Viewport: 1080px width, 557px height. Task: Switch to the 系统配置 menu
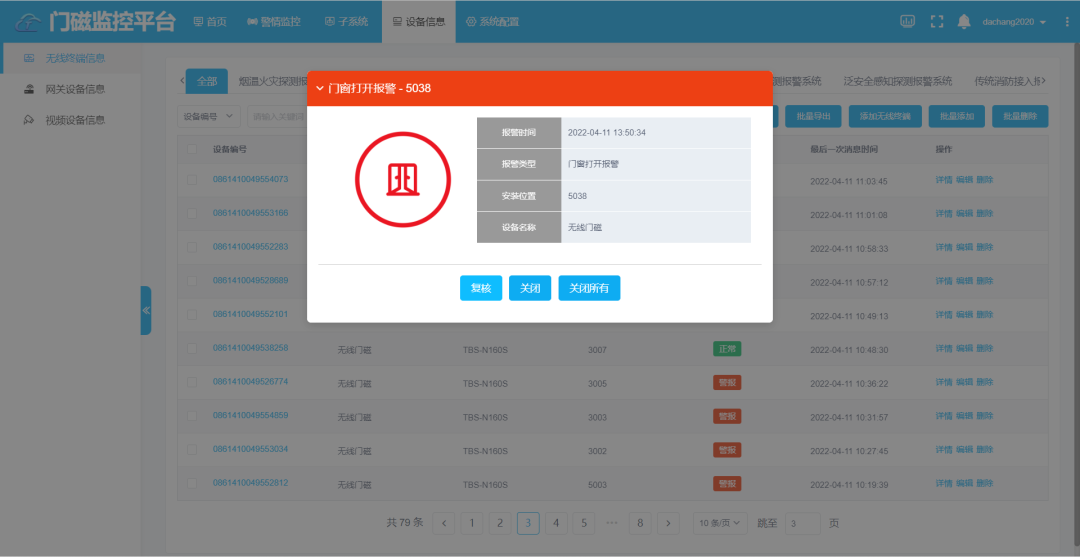(x=492, y=21)
